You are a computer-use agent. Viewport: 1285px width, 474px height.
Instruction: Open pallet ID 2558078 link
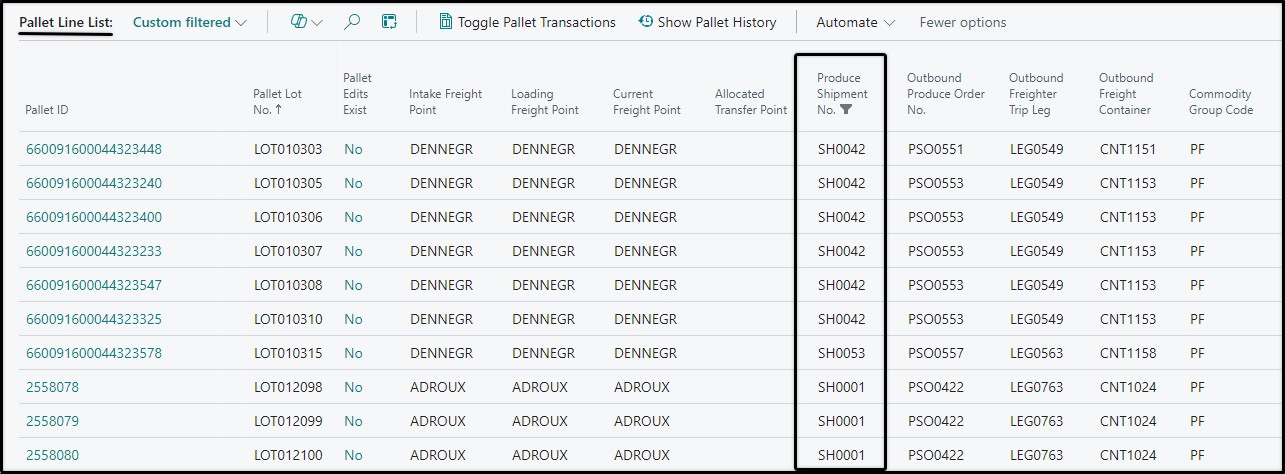click(52, 387)
